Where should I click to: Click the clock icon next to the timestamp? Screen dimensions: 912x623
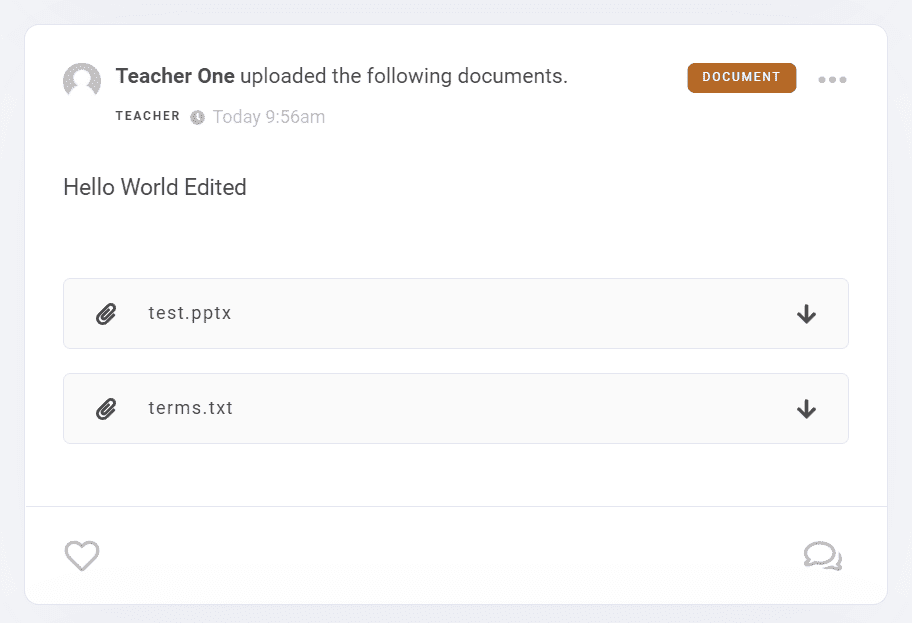click(x=198, y=117)
